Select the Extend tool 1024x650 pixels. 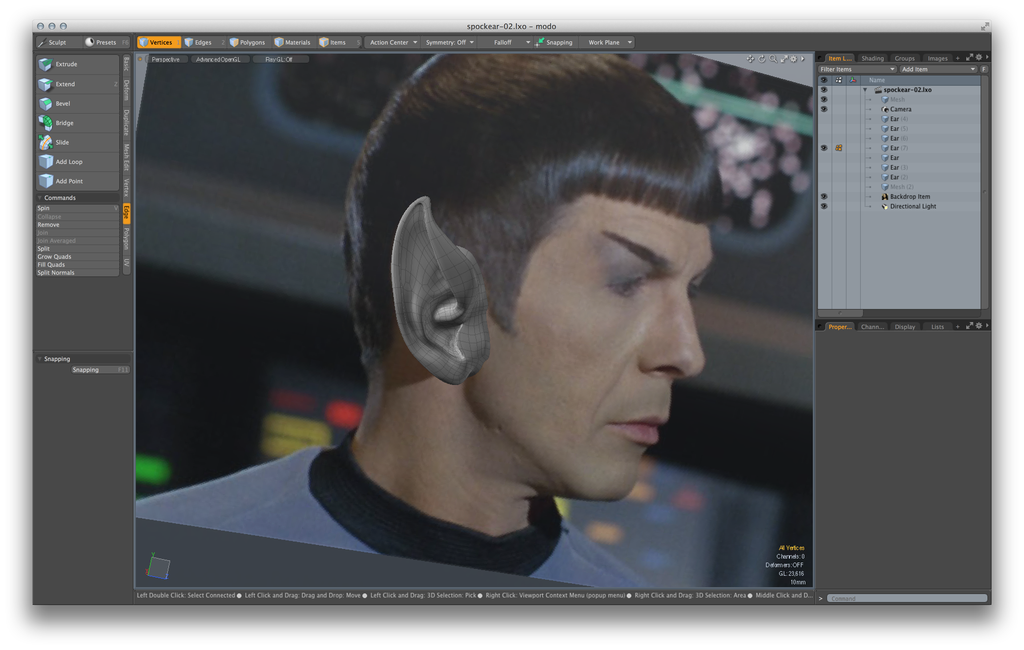[77, 84]
